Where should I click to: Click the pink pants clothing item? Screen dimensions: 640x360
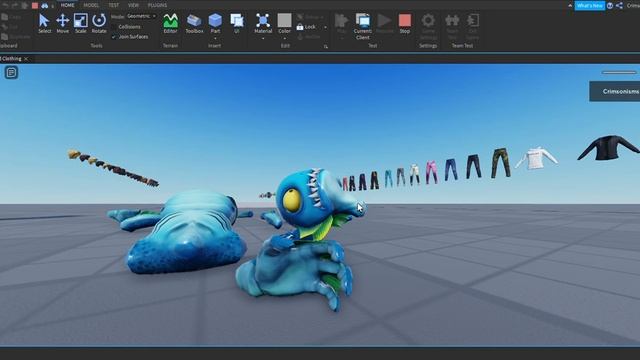coord(431,172)
